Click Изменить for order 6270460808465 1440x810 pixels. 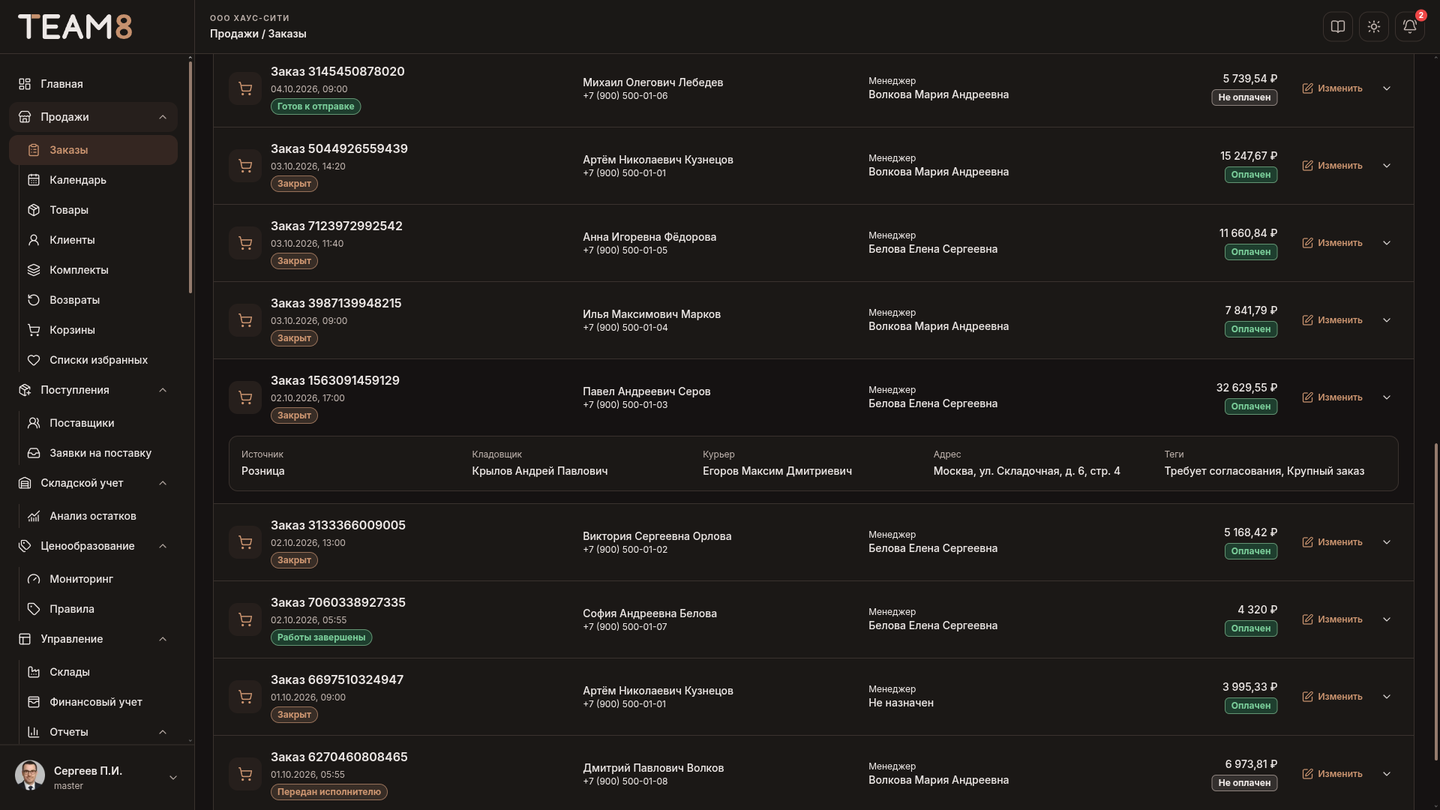(x=1332, y=774)
